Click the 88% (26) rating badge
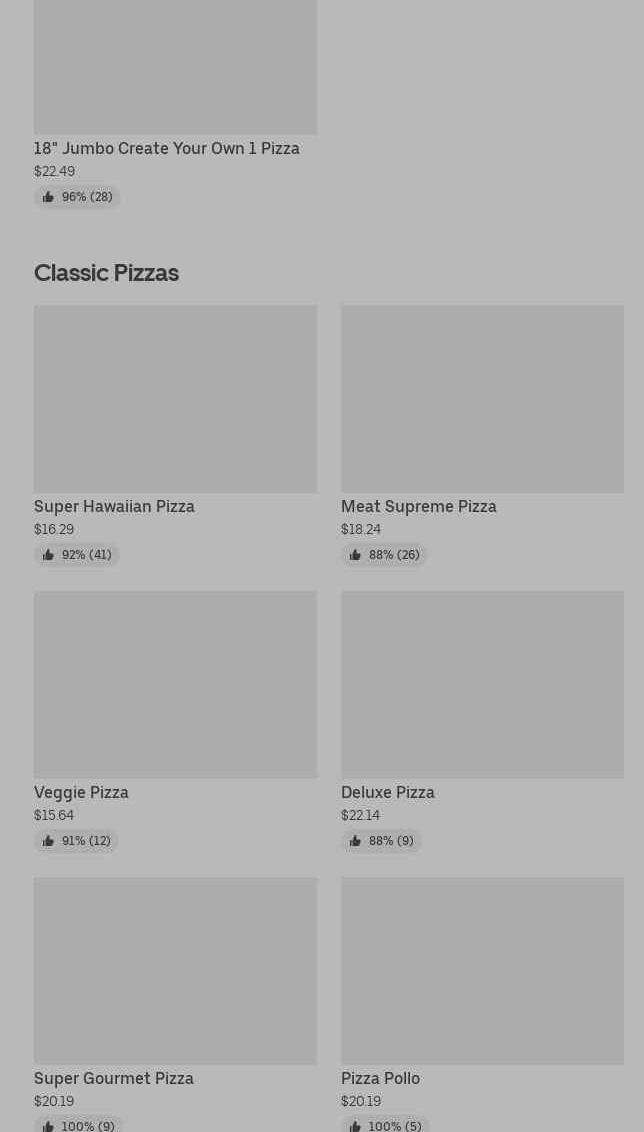 point(384,555)
